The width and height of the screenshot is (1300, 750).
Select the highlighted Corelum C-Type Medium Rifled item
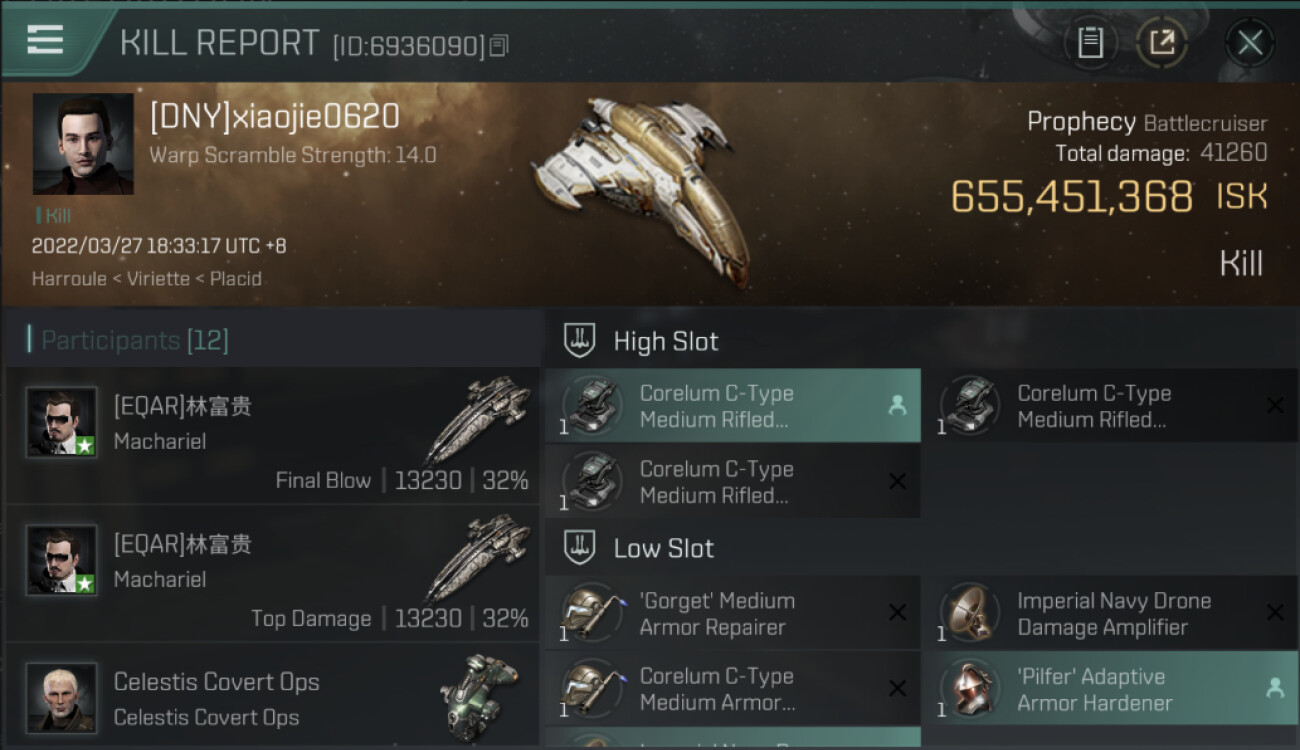pos(733,406)
